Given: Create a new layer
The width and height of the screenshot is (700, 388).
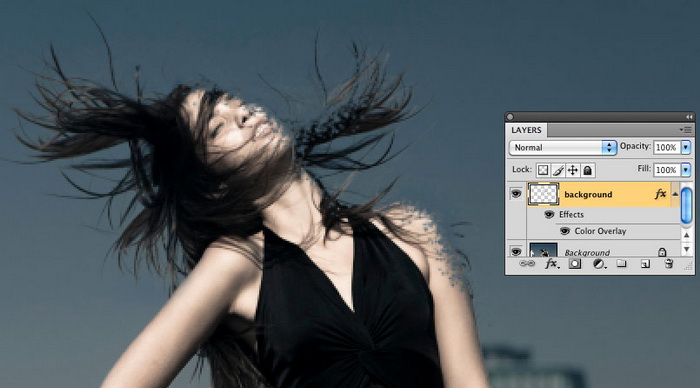Looking at the screenshot, I should [645, 264].
